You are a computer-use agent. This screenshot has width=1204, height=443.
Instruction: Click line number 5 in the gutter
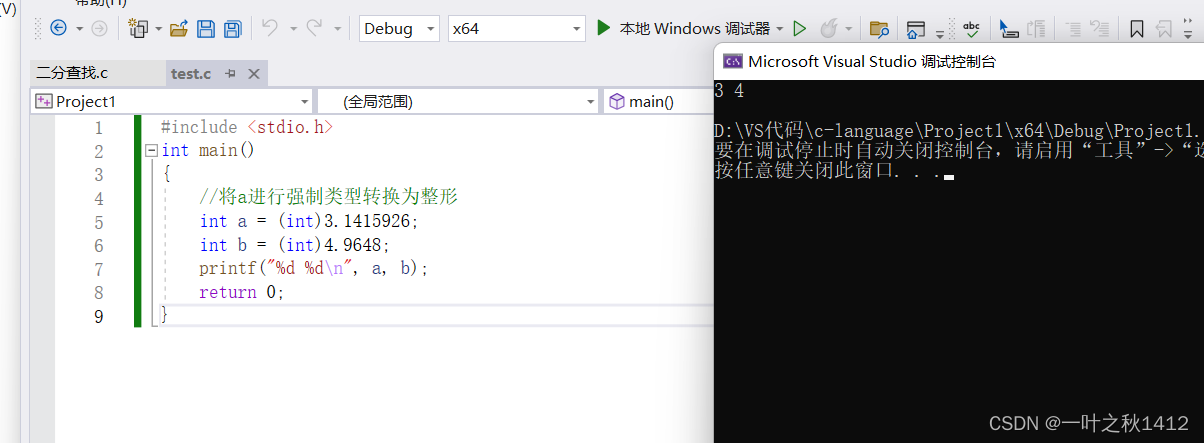coord(98,222)
